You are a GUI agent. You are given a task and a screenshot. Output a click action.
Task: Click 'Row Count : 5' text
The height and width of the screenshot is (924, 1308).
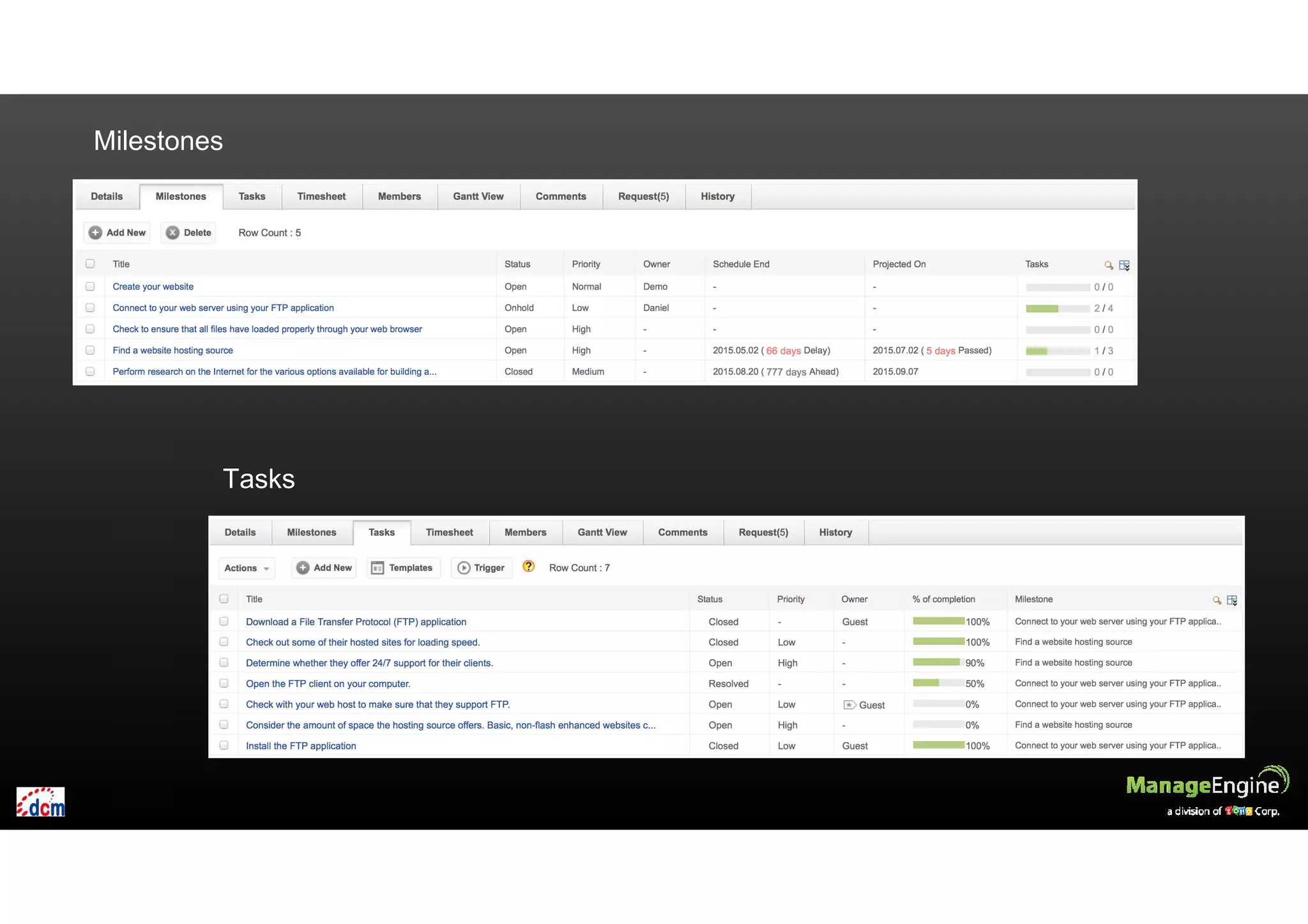point(270,232)
